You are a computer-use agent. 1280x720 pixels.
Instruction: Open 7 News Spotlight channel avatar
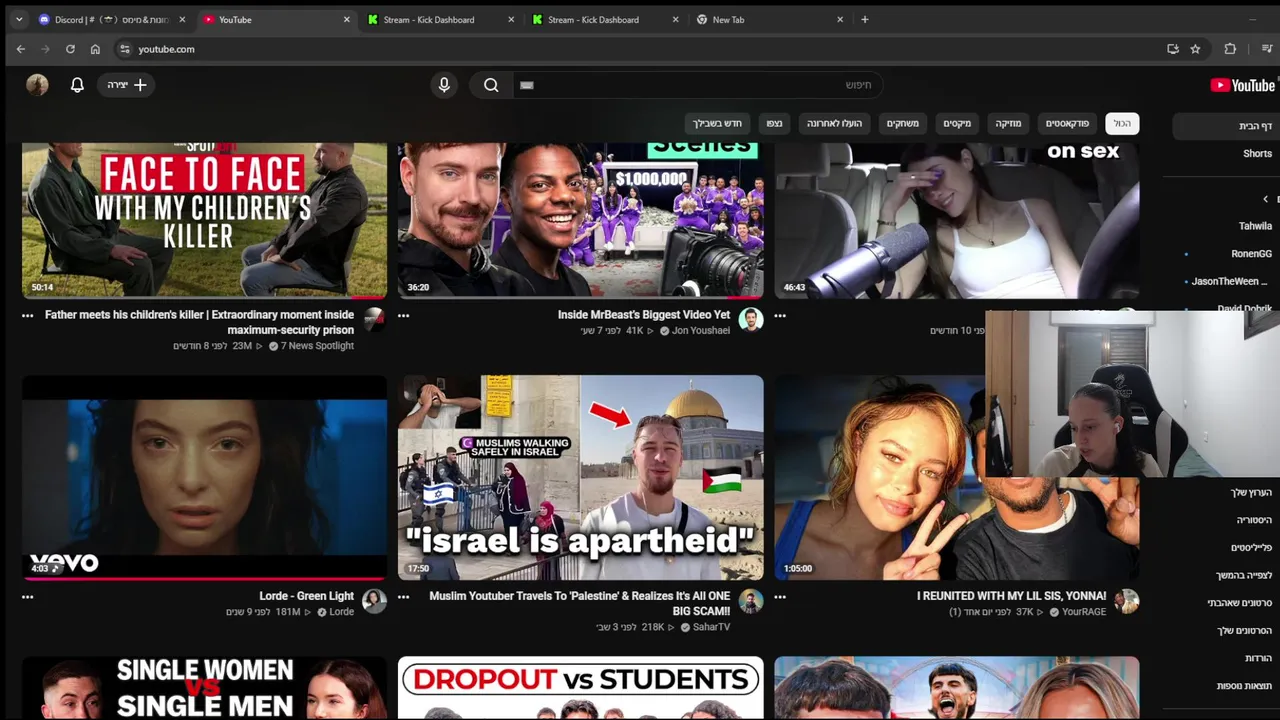pyautogui.click(x=374, y=319)
